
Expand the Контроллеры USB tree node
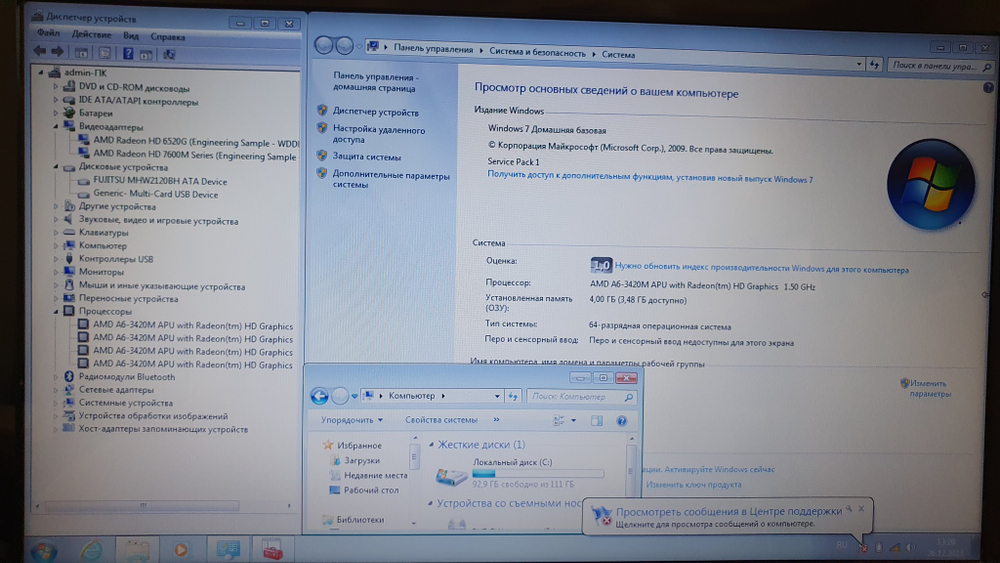point(55,259)
